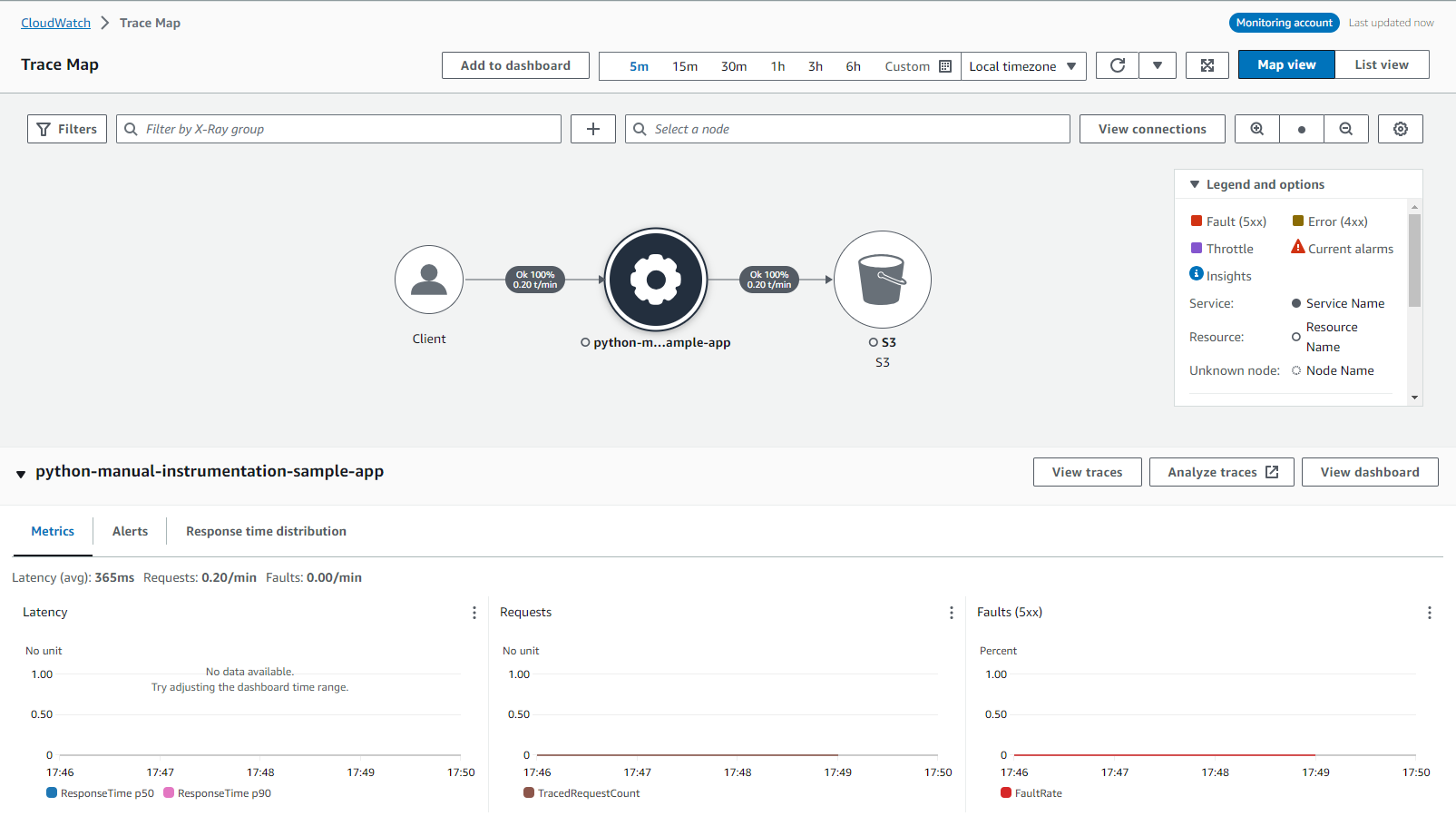The image size is (1456, 826).
Task: Open Faults (5xx) widget actions menu
Action: tap(1430, 613)
